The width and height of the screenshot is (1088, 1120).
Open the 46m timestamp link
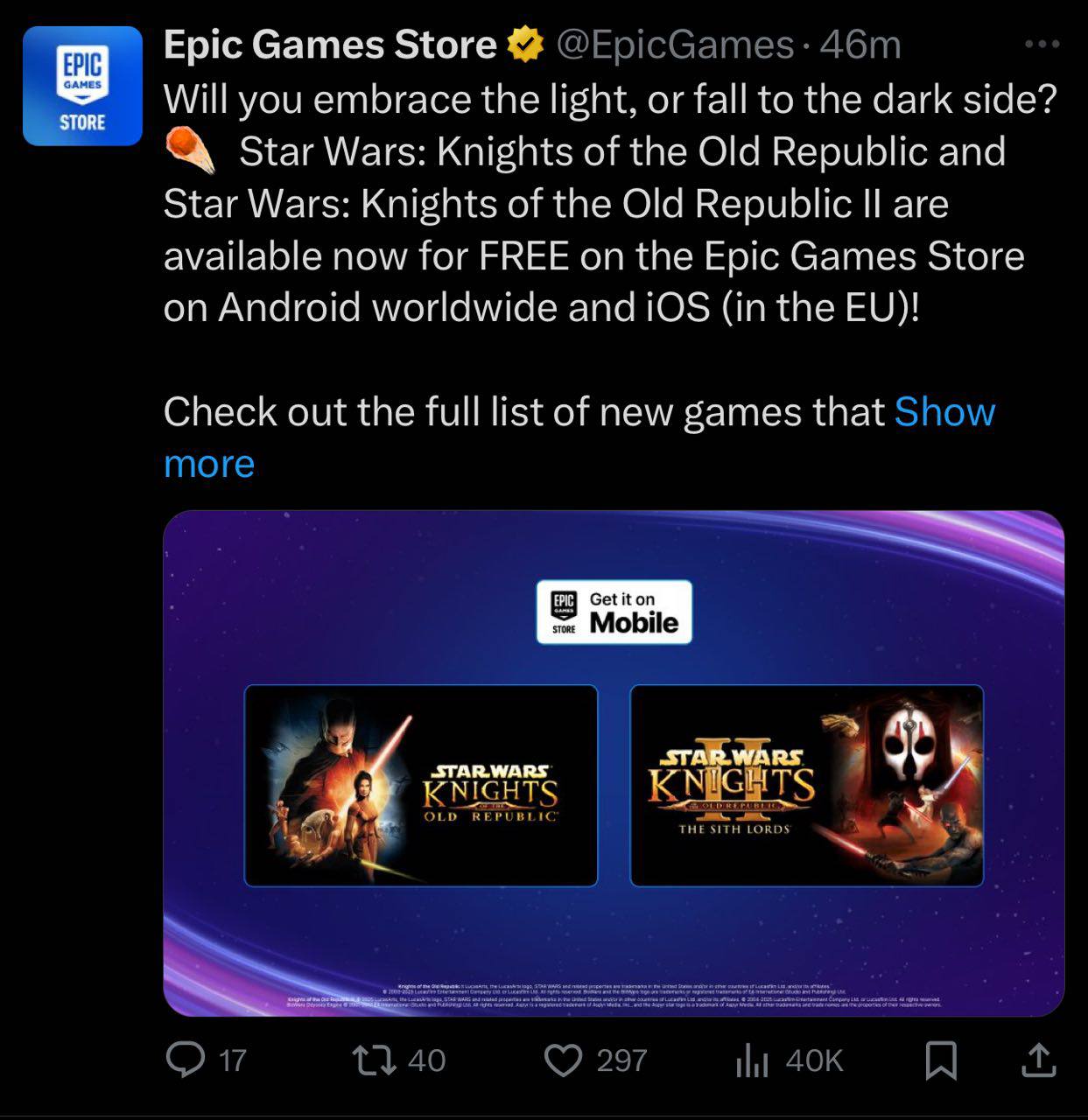860,45
